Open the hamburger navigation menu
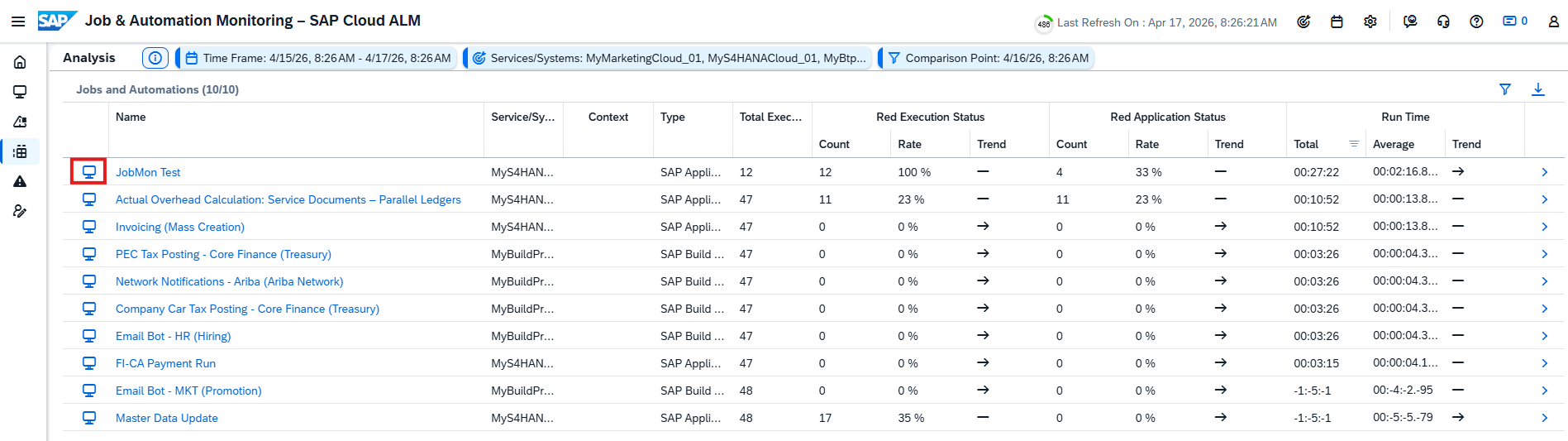 point(17,22)
